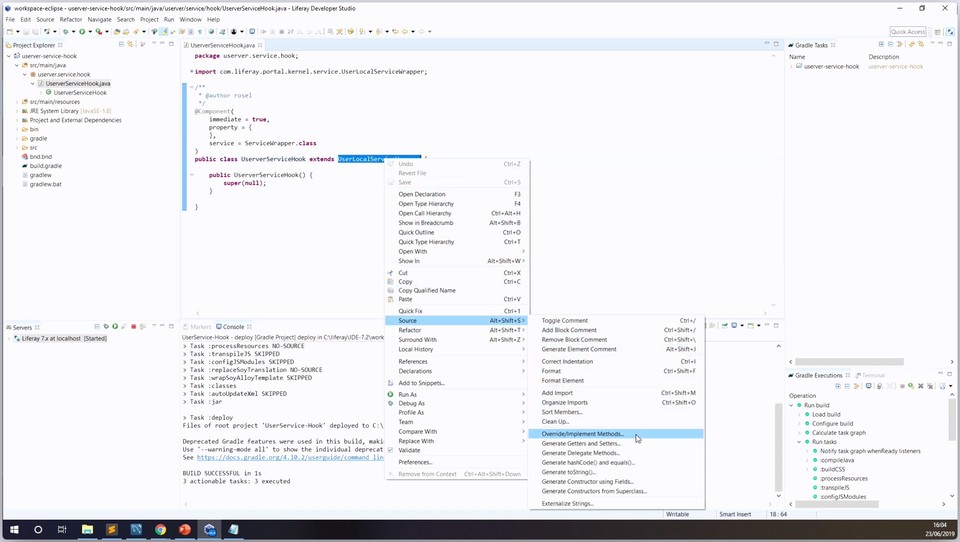The width and height of the screenshot is (960, 542).
Task: Open File Explorer from the taskbar
Action: click(x=87, y=530)
